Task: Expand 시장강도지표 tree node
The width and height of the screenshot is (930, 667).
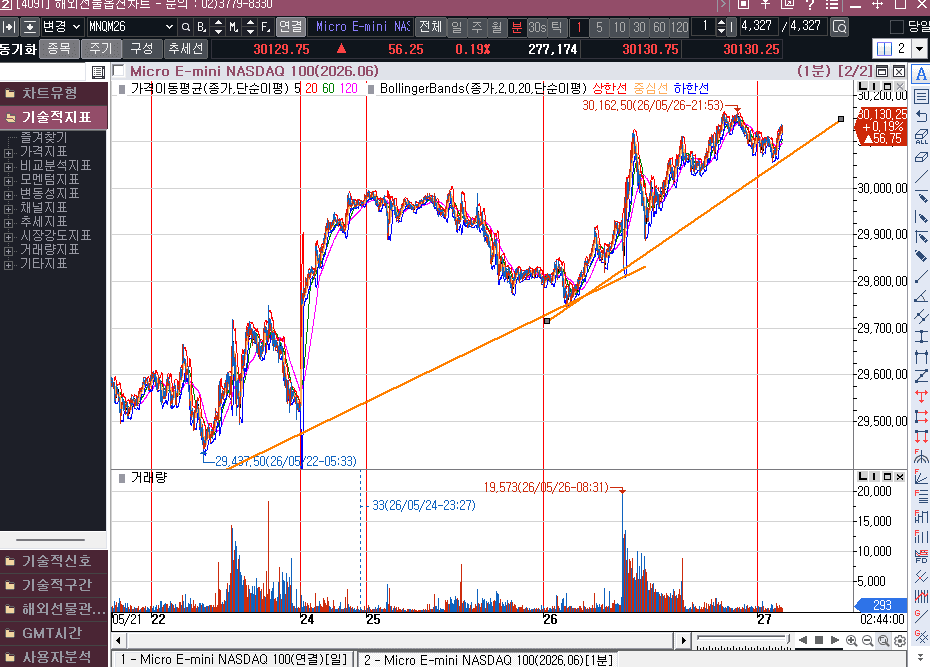Action: click(8, 237)
